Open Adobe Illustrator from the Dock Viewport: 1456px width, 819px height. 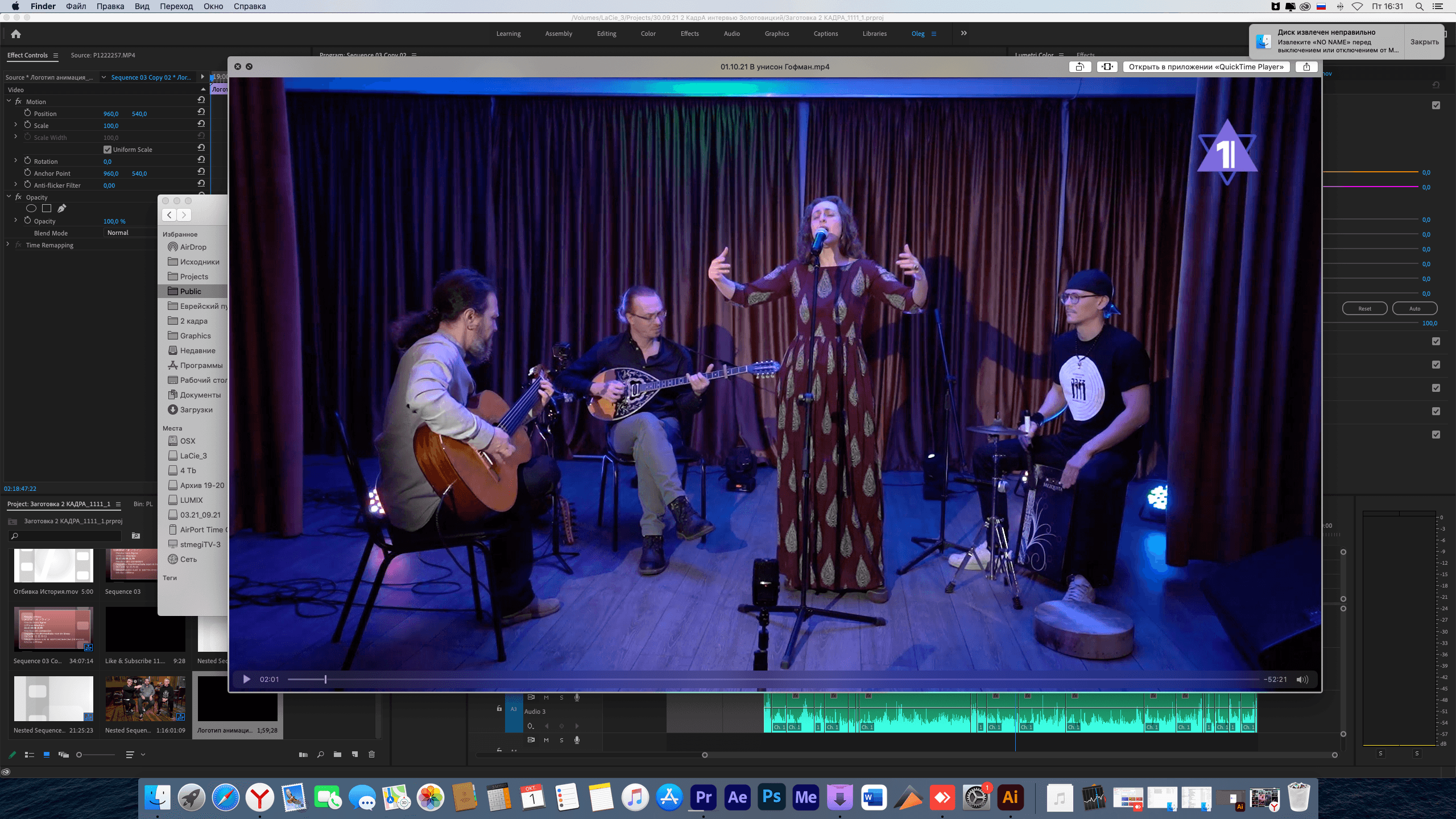pyautogui.click(x=1011, y=797)
